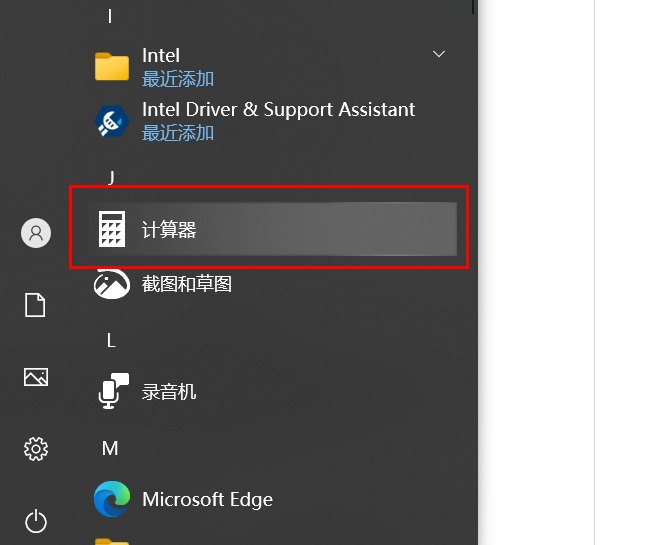656x545 pixels.
Task: Click the Intel Driver & Support Assistant icon
Action: pos(112,121)
